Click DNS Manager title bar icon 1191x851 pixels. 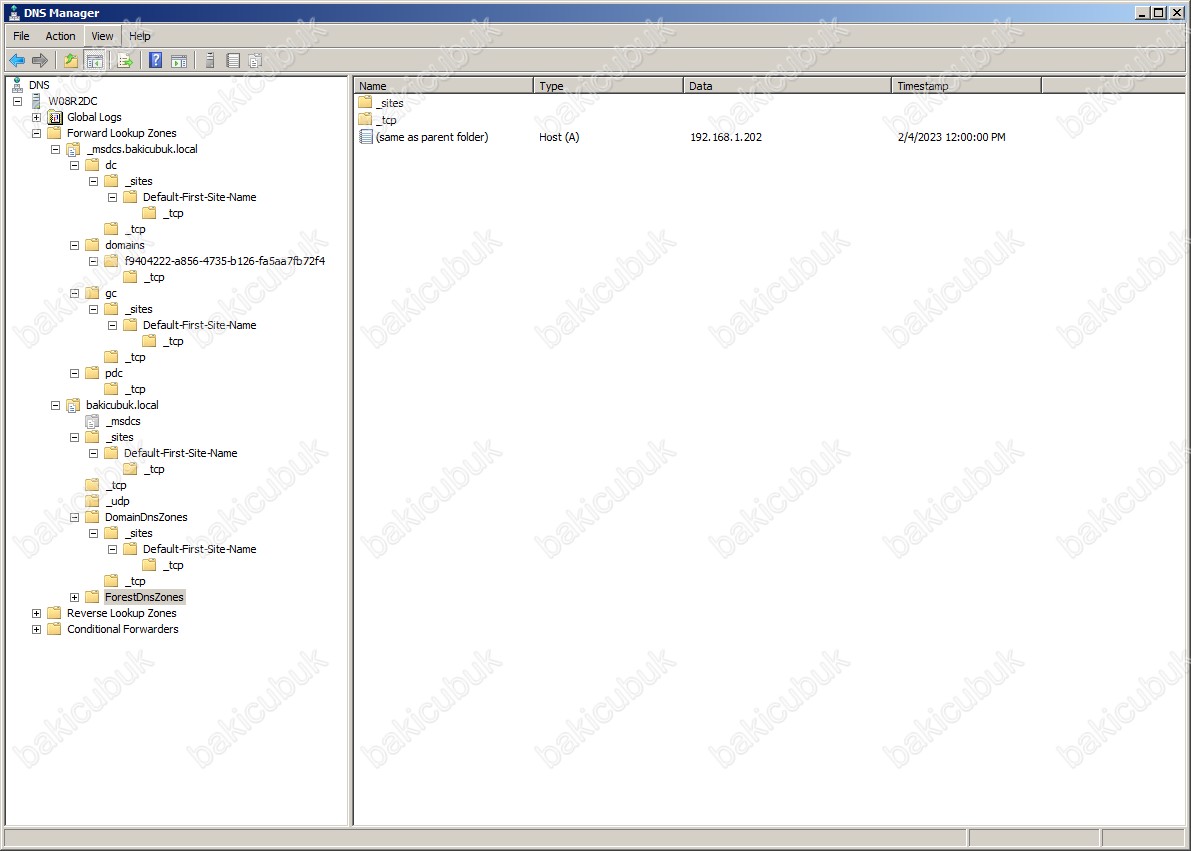point(14,13)
